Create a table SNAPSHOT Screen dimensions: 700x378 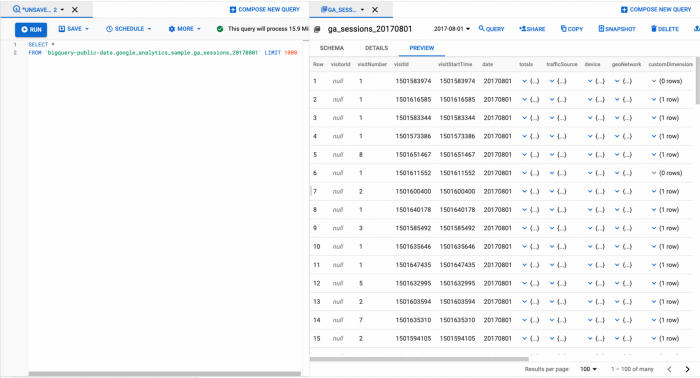617,29
